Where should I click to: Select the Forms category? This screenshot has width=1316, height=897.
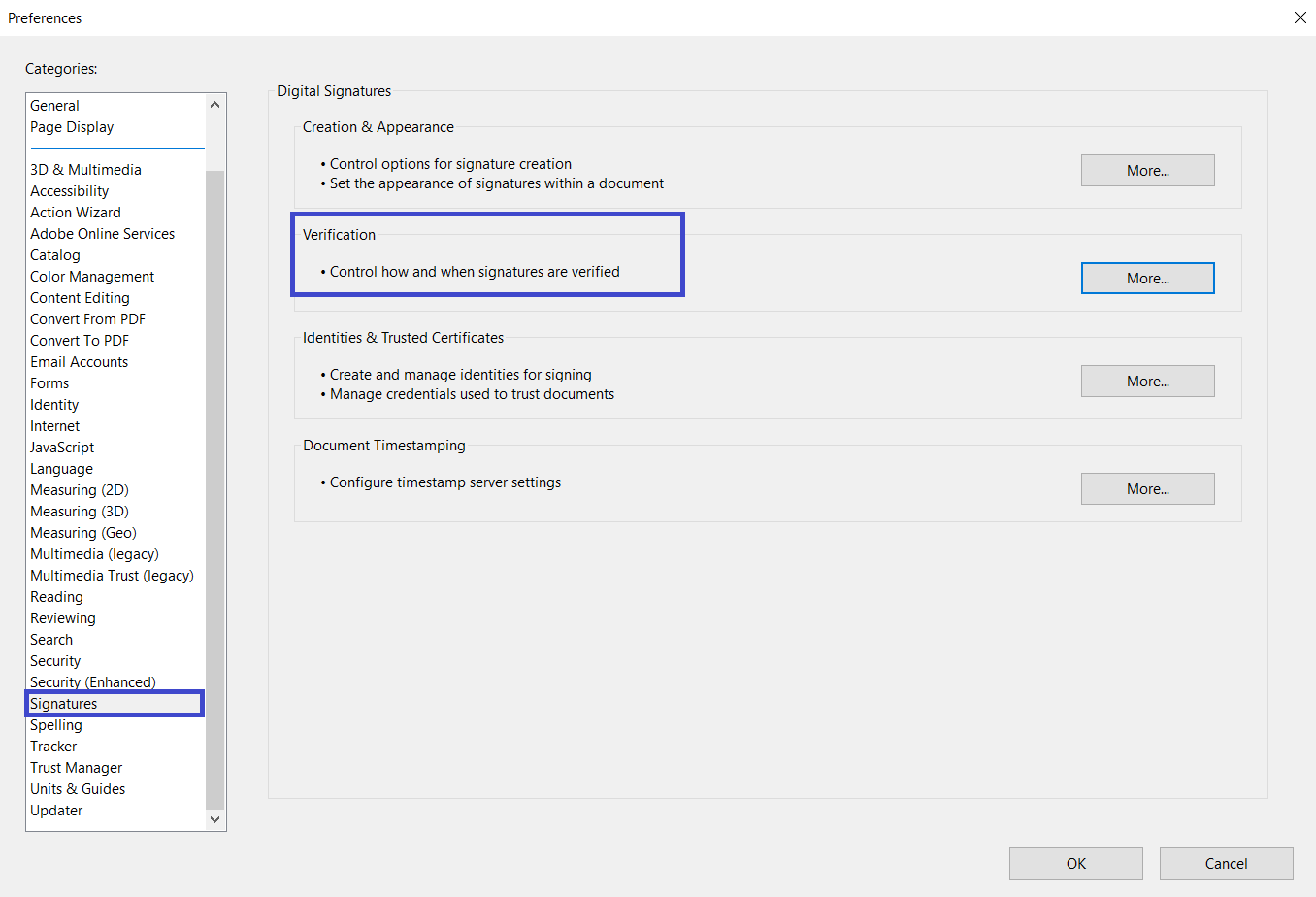pos(49,383)
